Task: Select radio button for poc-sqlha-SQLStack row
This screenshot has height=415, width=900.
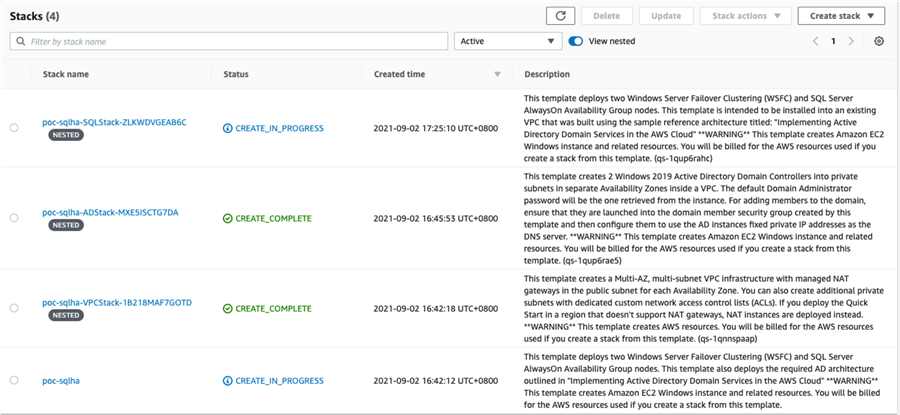Action: [14, 128]
